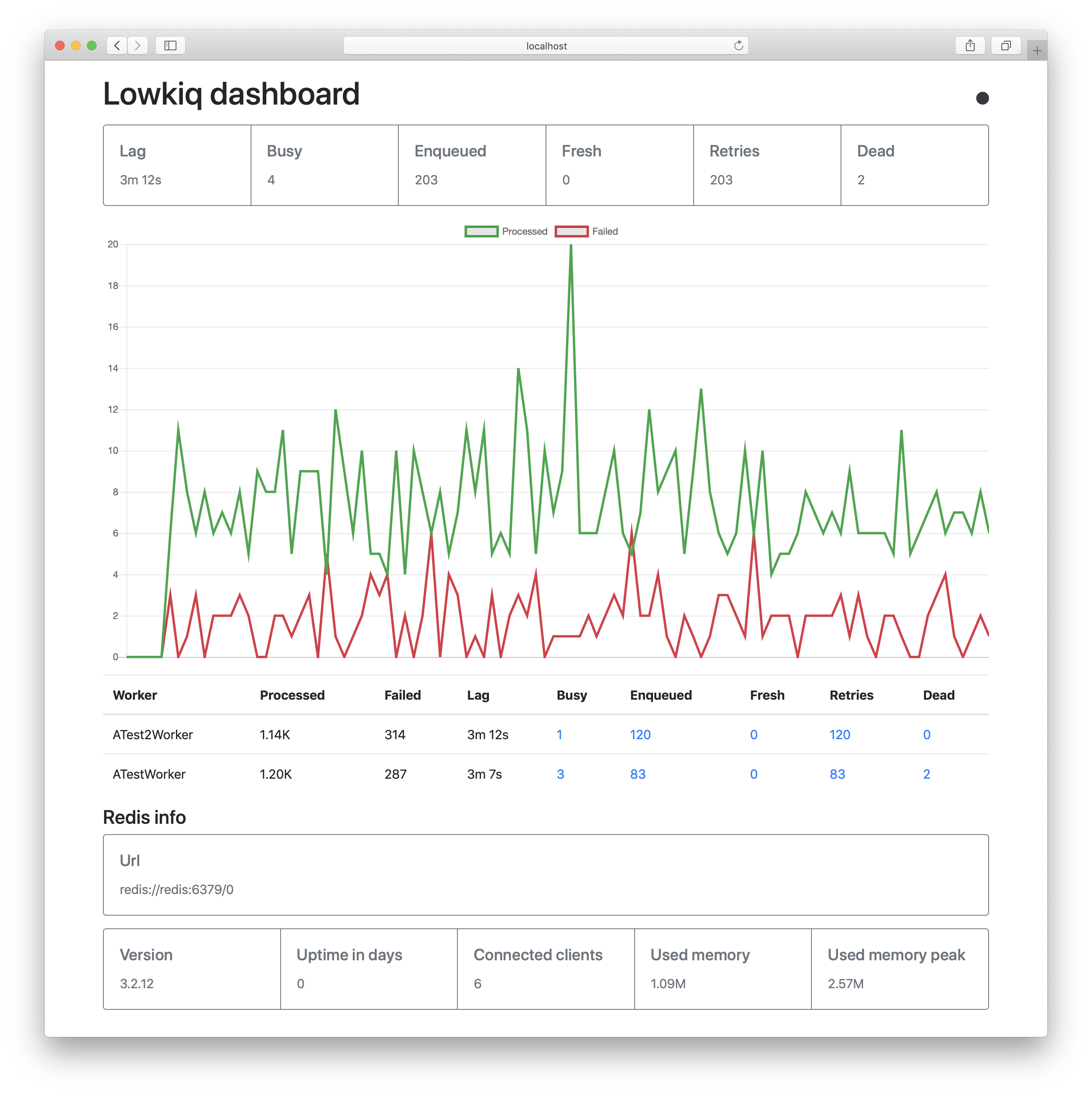Click the Redis url redis://redis:6379/0

[x=176, y=890]
